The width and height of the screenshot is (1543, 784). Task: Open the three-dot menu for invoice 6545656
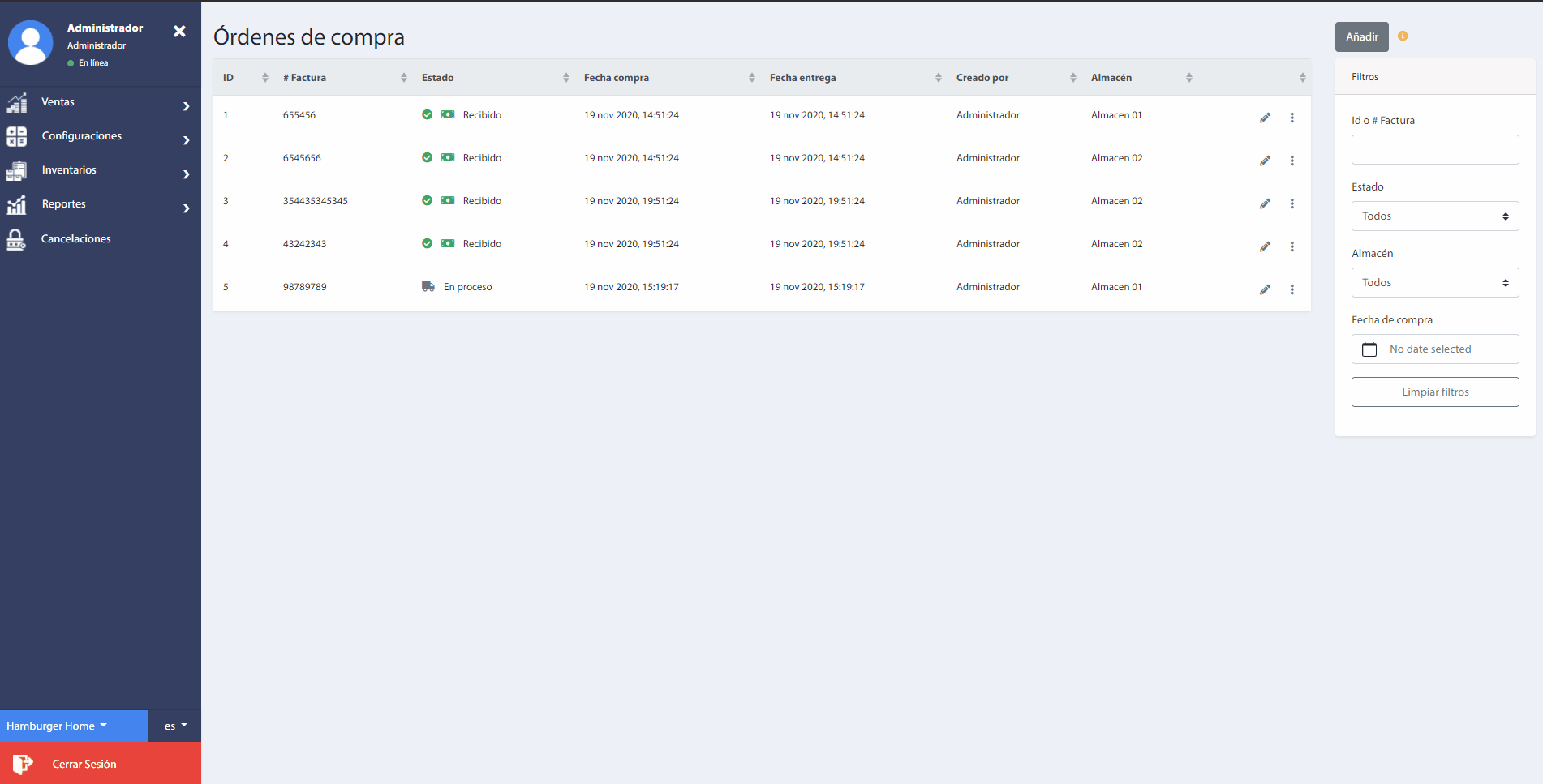[1292, 161]
